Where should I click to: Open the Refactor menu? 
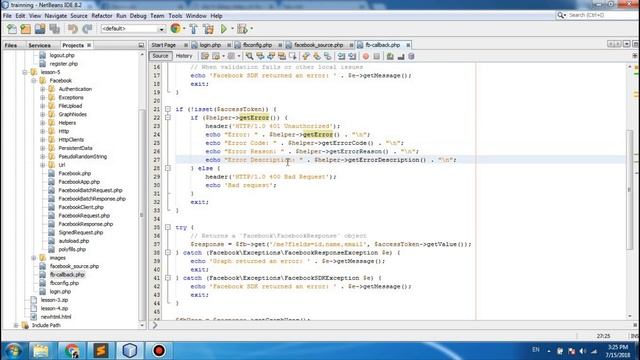coord(102,16)
